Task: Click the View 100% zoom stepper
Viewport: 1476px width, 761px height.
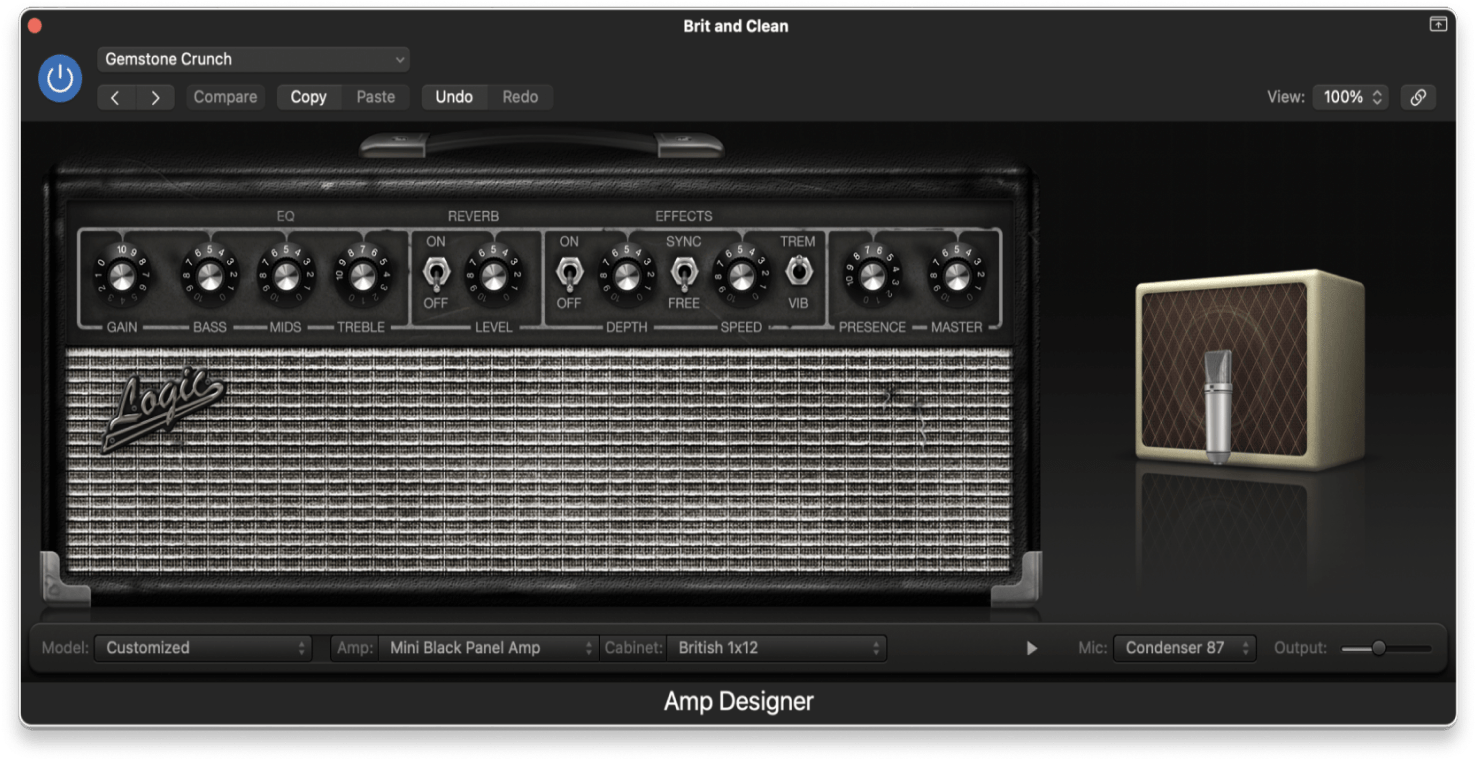Action: (x=1350, y=97)
